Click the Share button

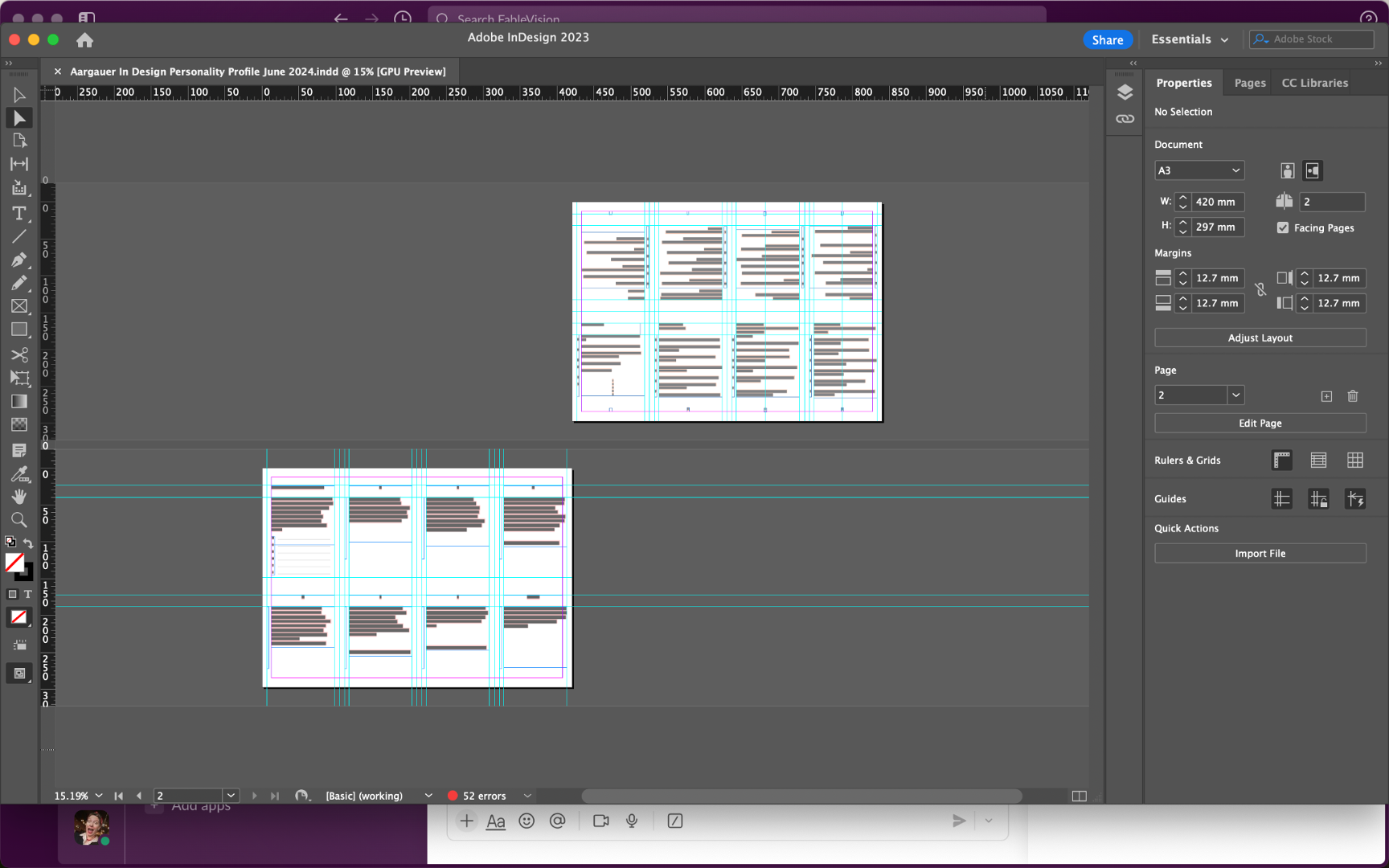[1108, 39]
